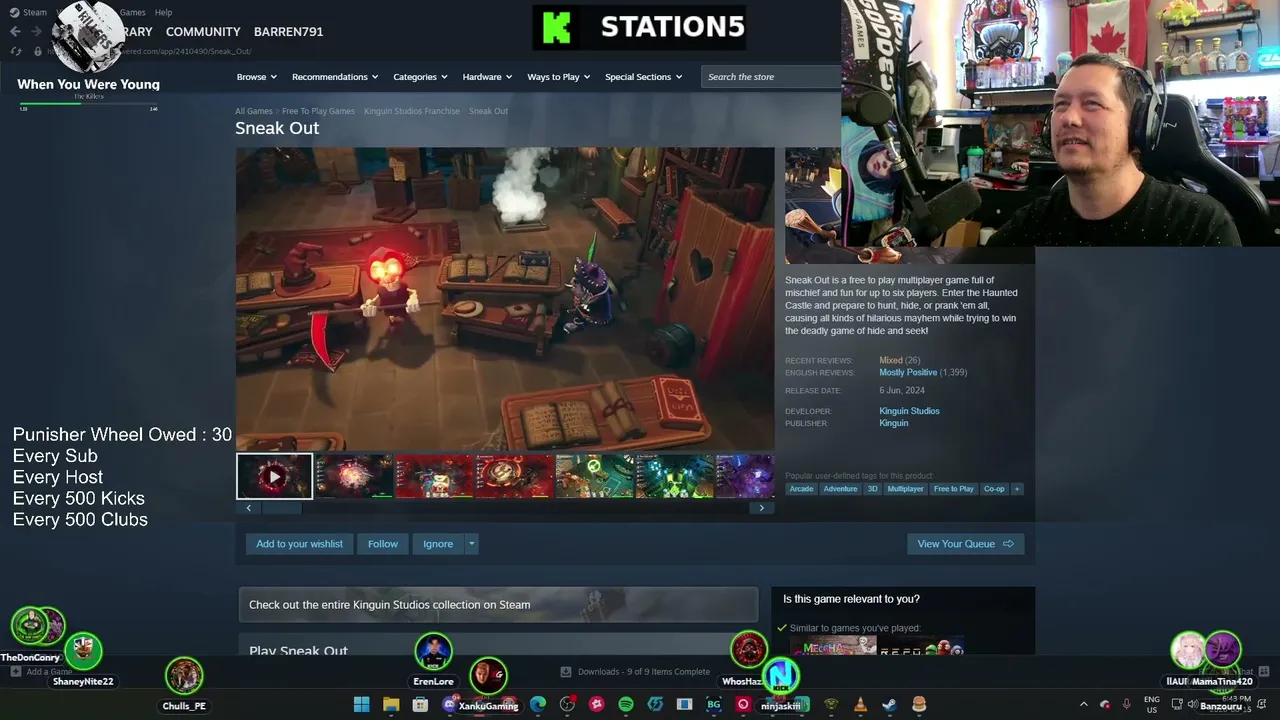Open Kinguin Studios Franchise breadcrumb link
The width and height of the screenshot is (1280, 720).
[412, 111]
